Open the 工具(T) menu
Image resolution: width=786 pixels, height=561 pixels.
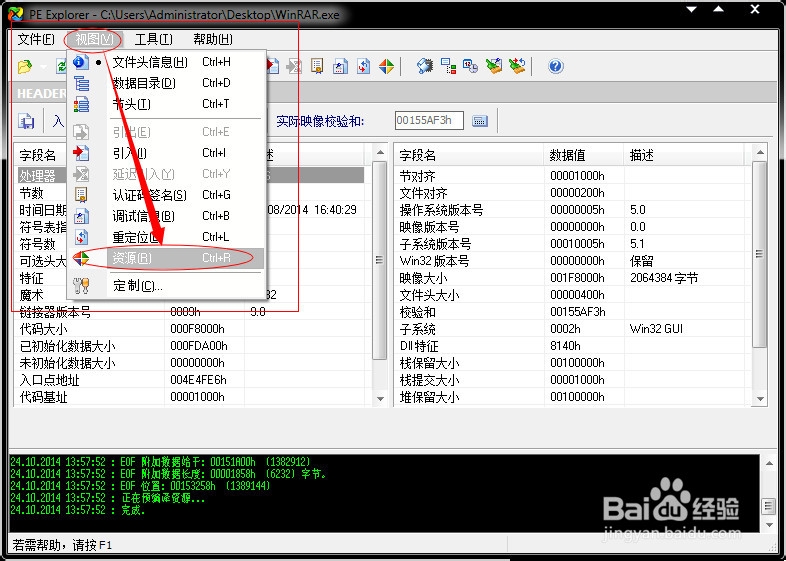[x=153, y=39]
